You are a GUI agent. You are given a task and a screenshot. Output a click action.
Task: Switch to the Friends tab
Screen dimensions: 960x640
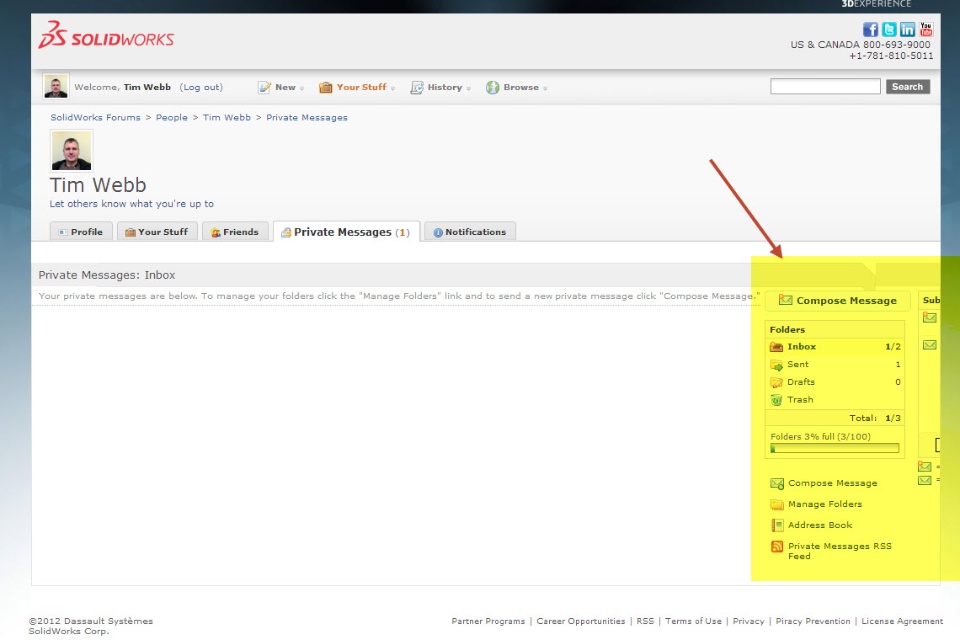pos(235,232)
